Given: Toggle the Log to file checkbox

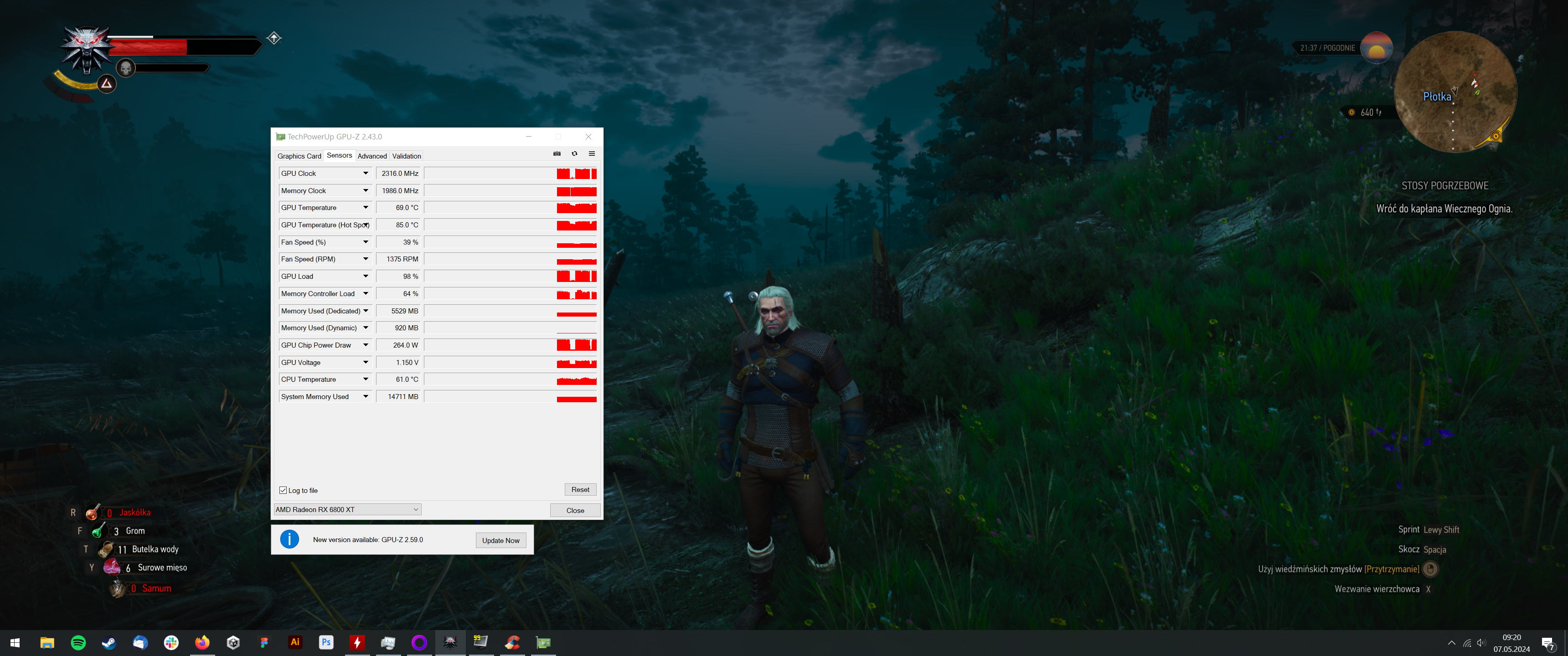Looking at the screenshot, I should [283, 491].
